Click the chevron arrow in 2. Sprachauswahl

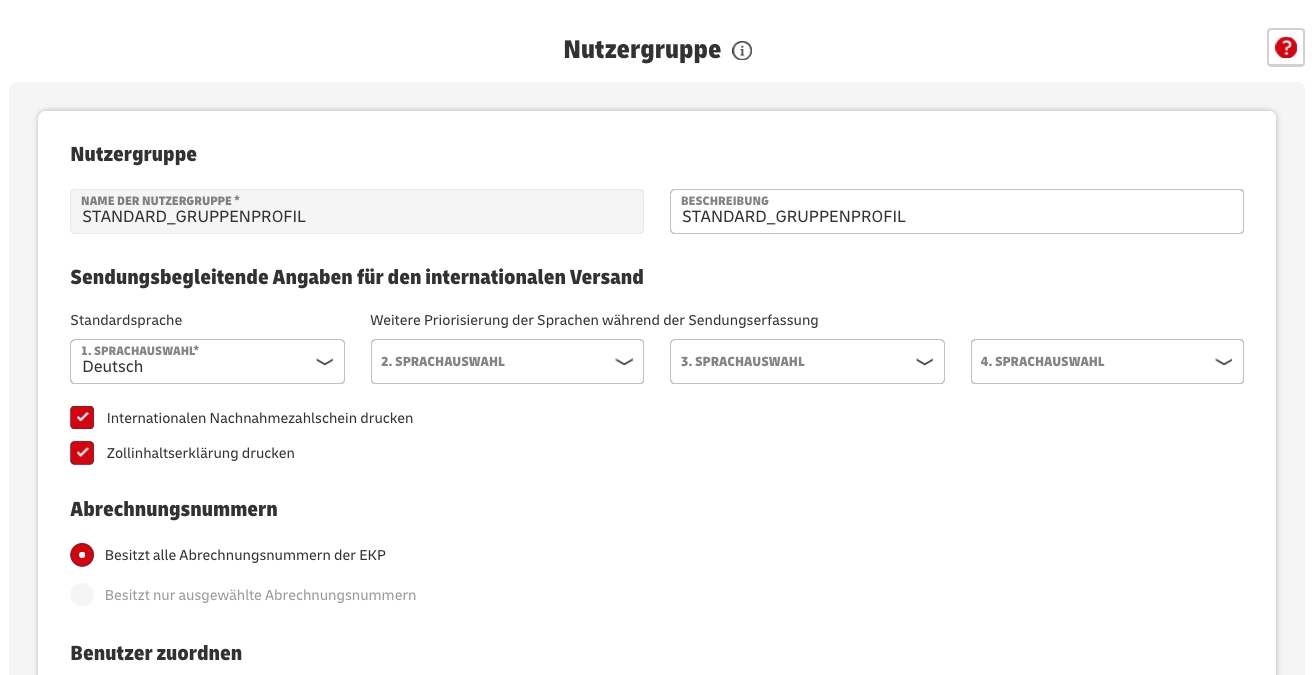click(x=624, y=362)
